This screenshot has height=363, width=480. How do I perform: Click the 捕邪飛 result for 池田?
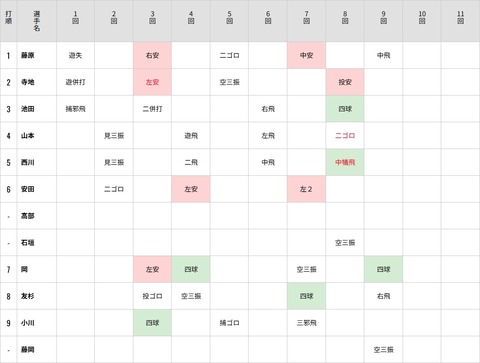(x=75, y=109)
